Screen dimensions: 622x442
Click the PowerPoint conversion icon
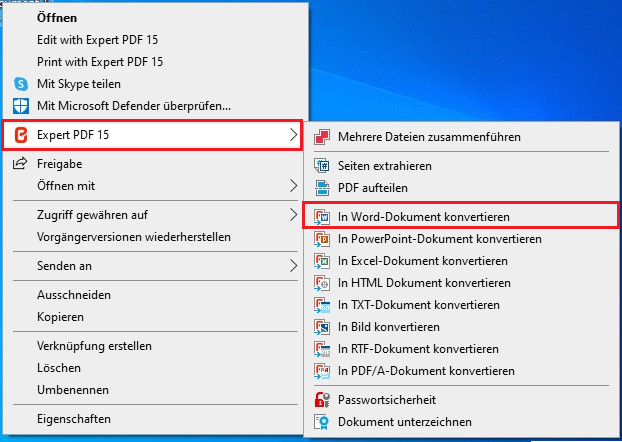point(322,239)
